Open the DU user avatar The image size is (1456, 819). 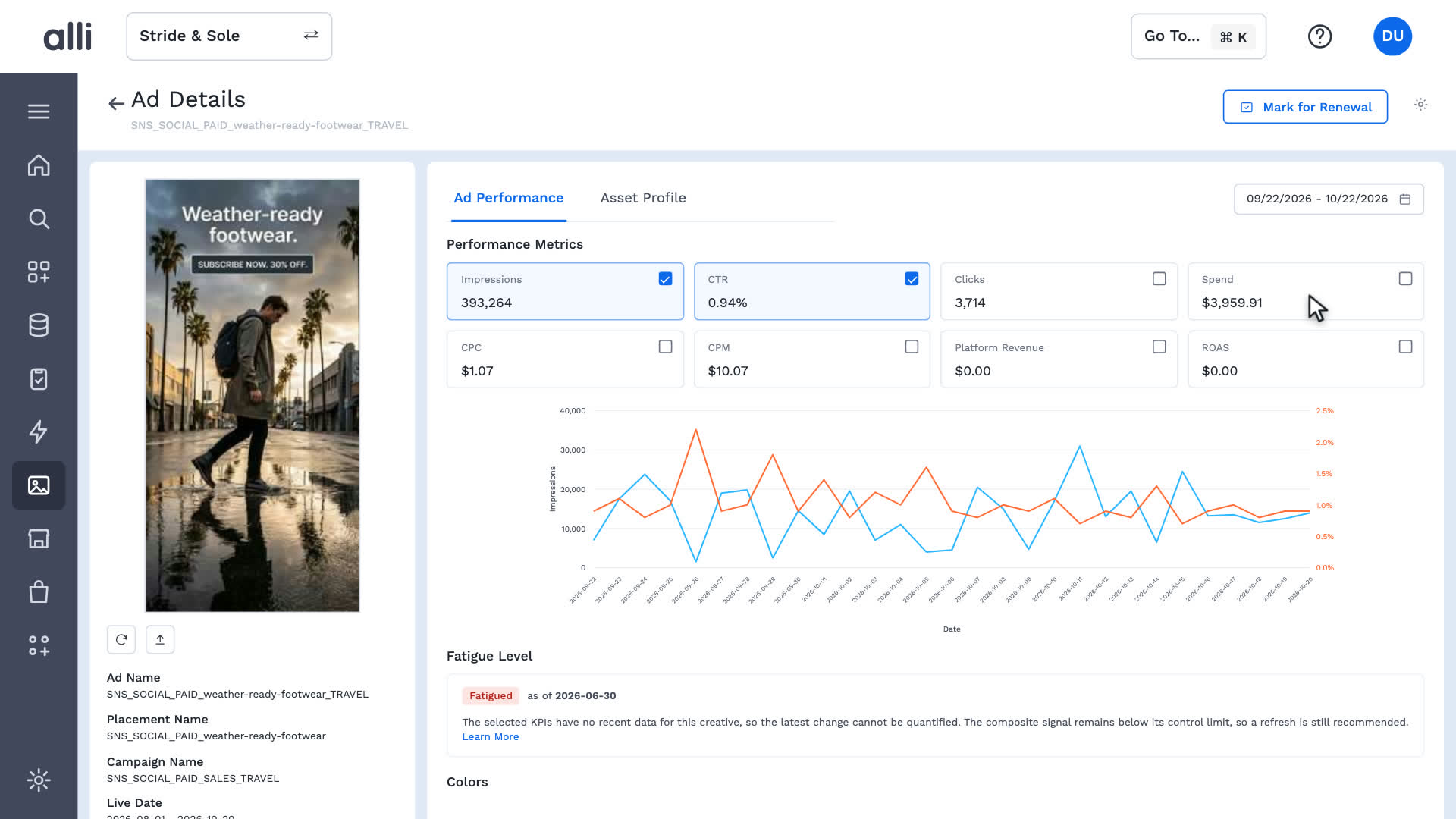coord(1392,36)
